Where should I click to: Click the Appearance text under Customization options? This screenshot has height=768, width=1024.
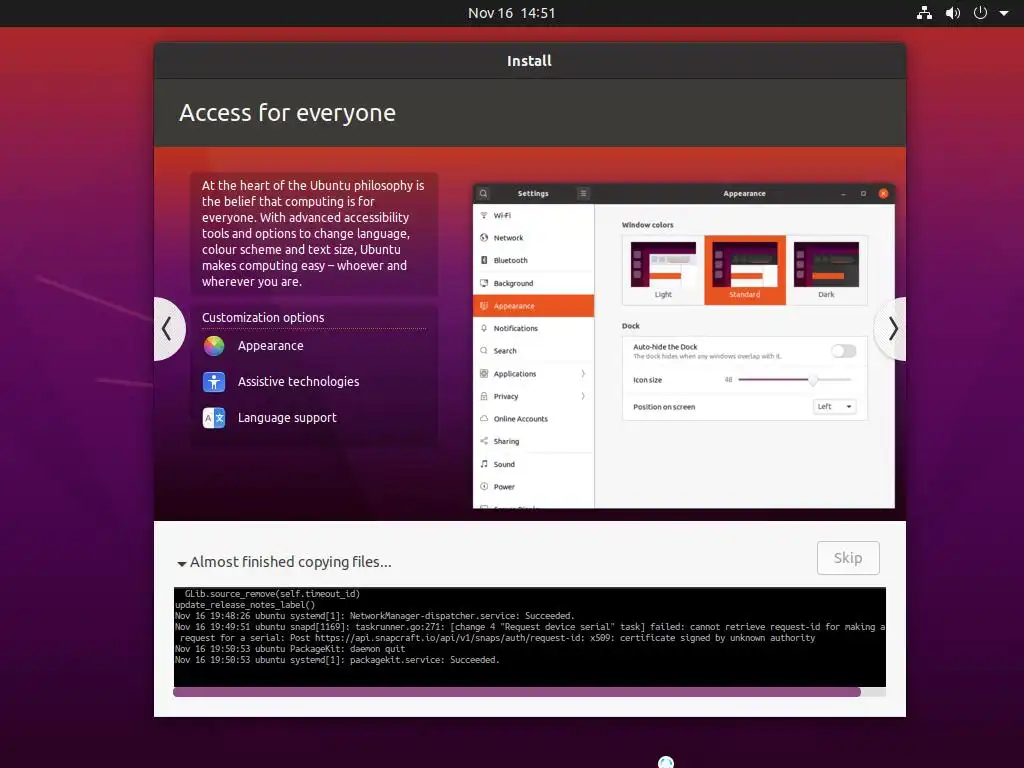pyautogui.click(x=270, y=345)
